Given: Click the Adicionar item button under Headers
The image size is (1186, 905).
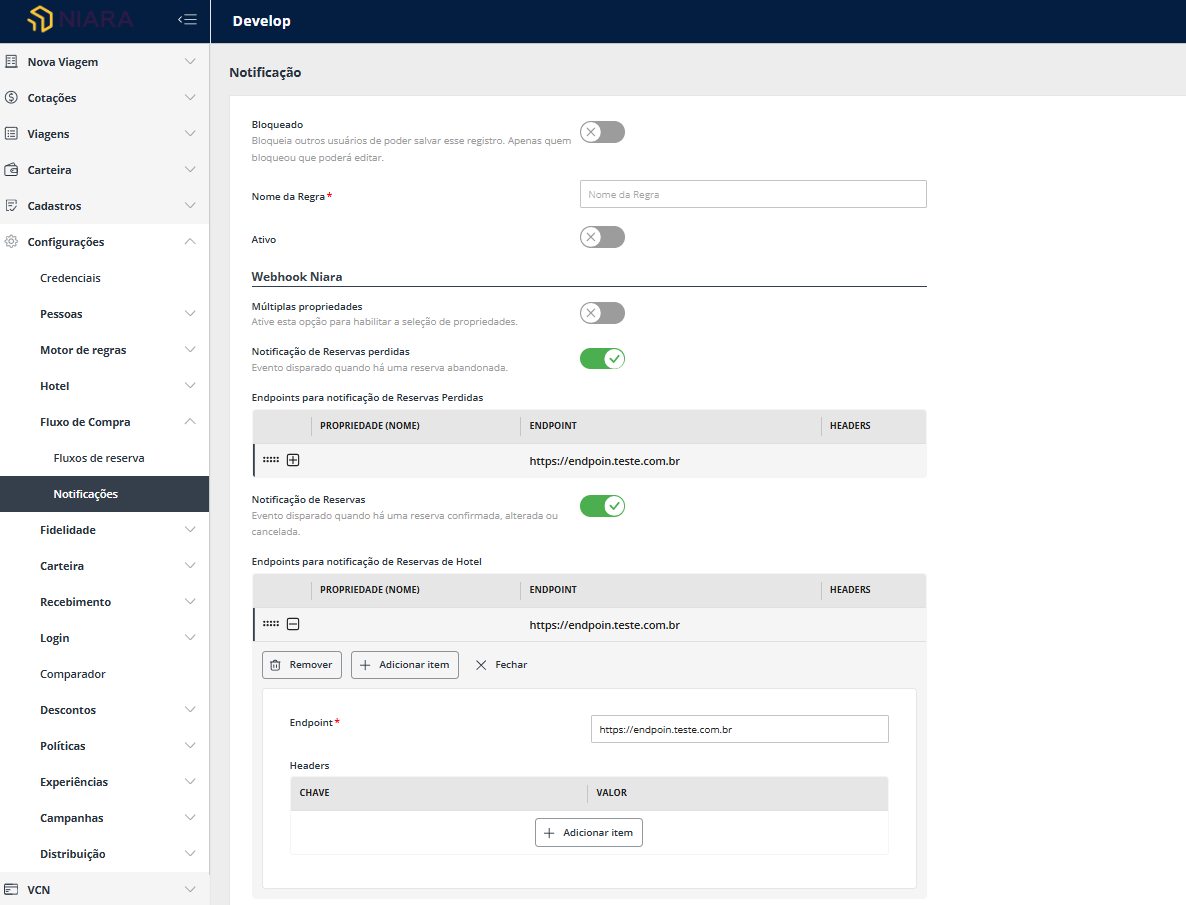Looking at the screenshot, I should point(588,832).
